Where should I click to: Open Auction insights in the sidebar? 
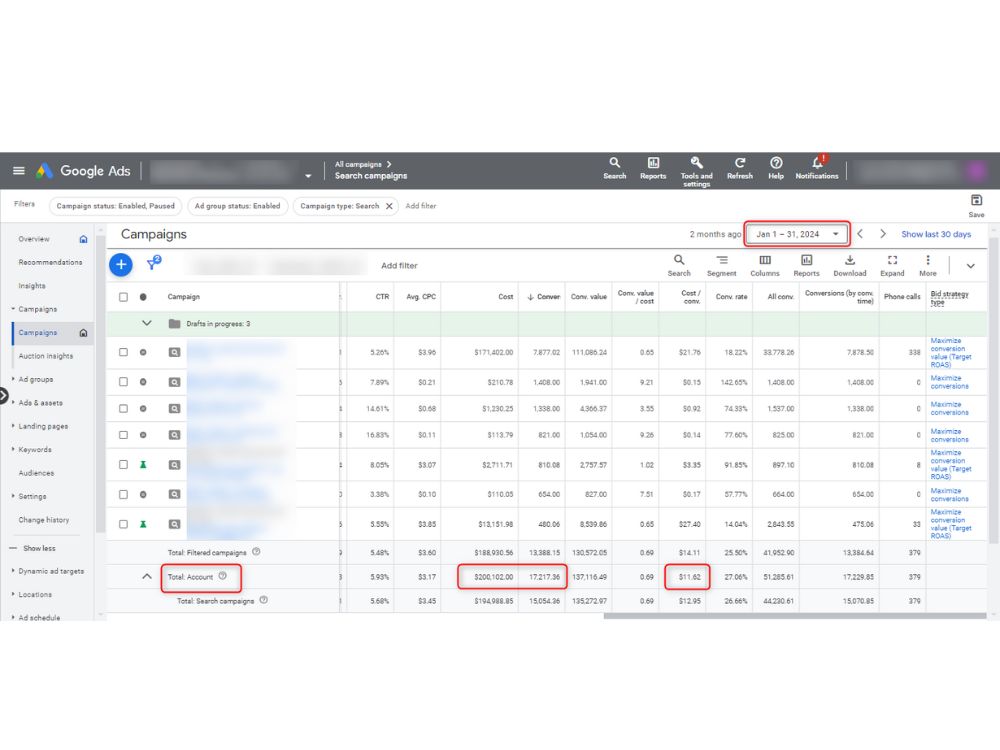[x=46, y=356]
